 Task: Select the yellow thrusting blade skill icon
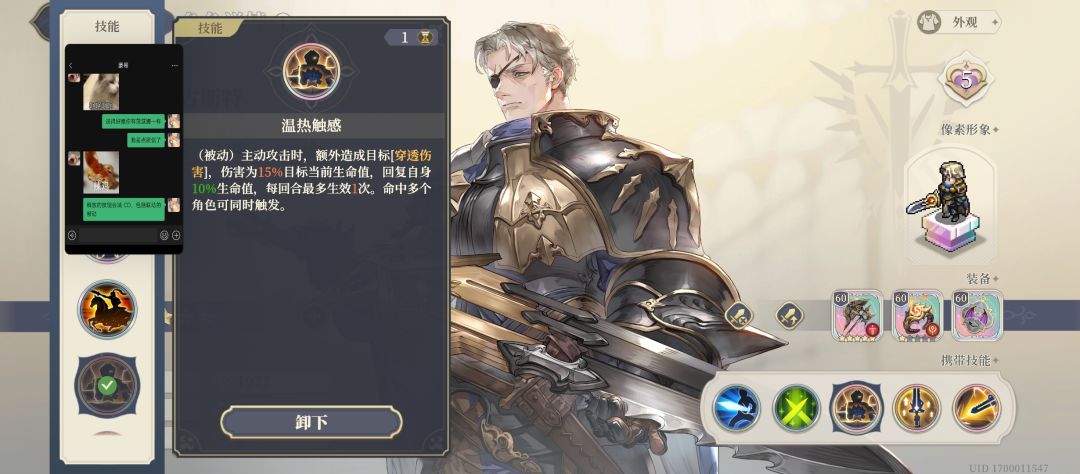click(977, 408)
